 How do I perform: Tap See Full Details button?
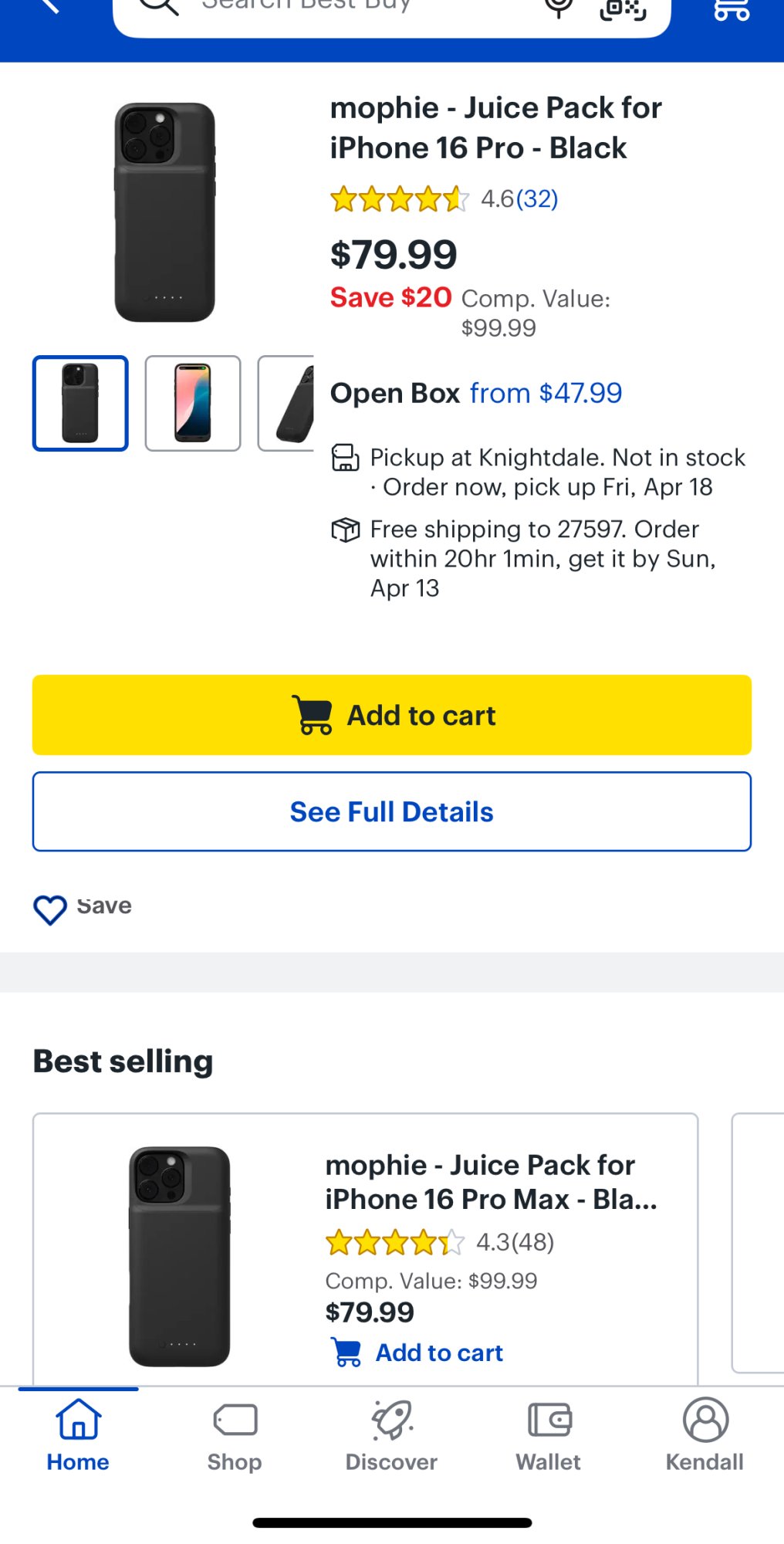click(392, 811)
